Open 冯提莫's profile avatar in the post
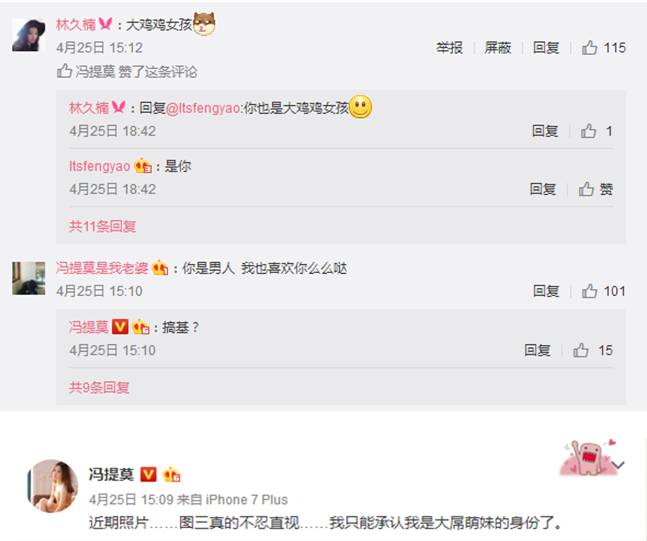Image resolution: width=647 pixels, height=541 pixels. (52, 486)
